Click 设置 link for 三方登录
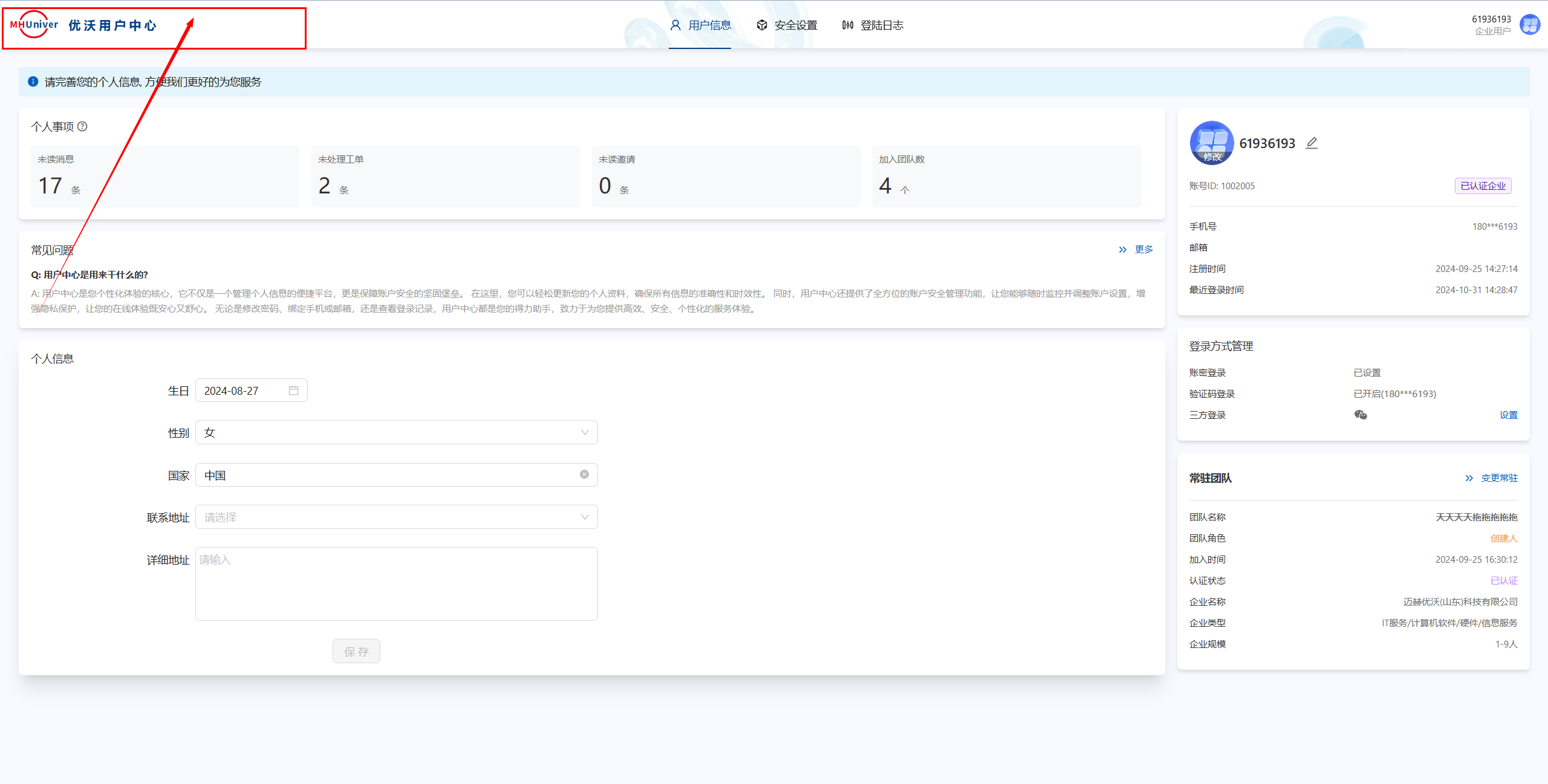Viewport: 1548px width, 784px height. (x=1508, y=415)
